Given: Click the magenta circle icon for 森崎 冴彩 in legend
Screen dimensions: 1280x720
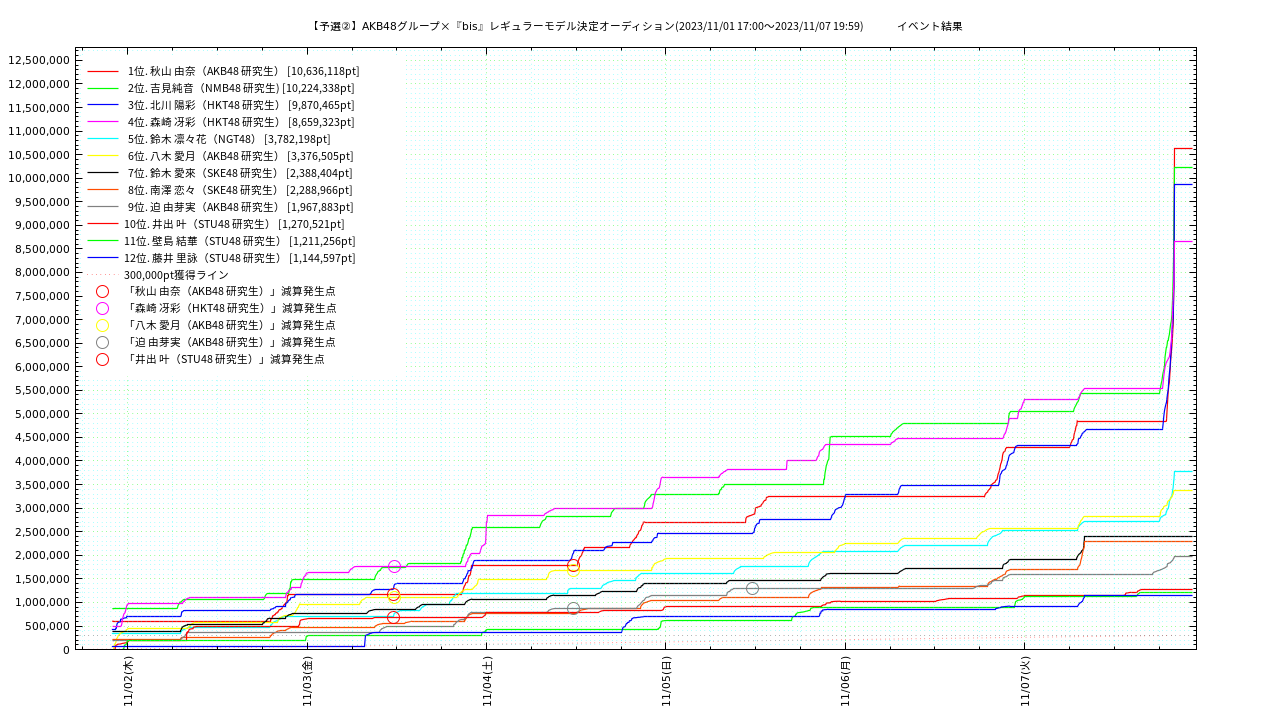Looking at the screenshot, I should (x=102, y=309).
